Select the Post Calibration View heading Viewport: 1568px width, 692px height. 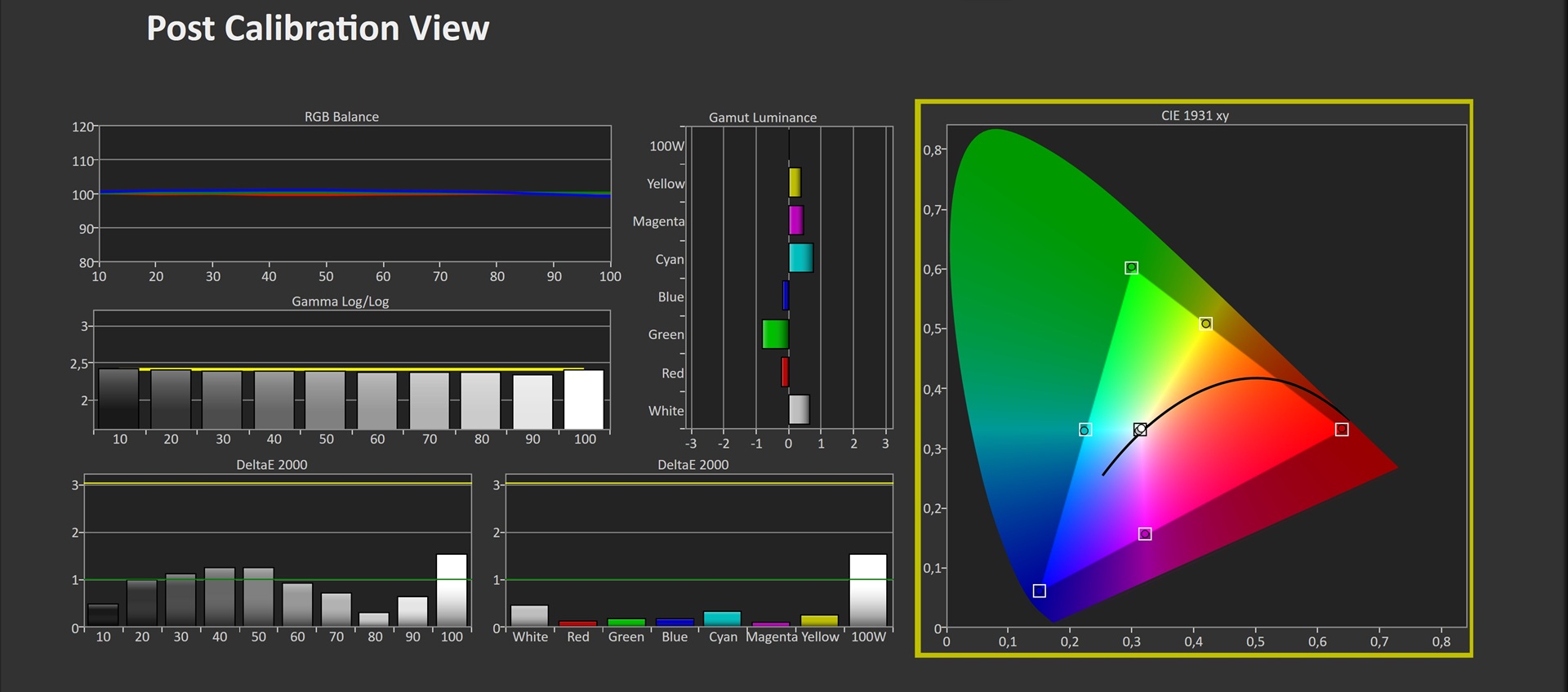pyautogui.click(x=318, y=29)
